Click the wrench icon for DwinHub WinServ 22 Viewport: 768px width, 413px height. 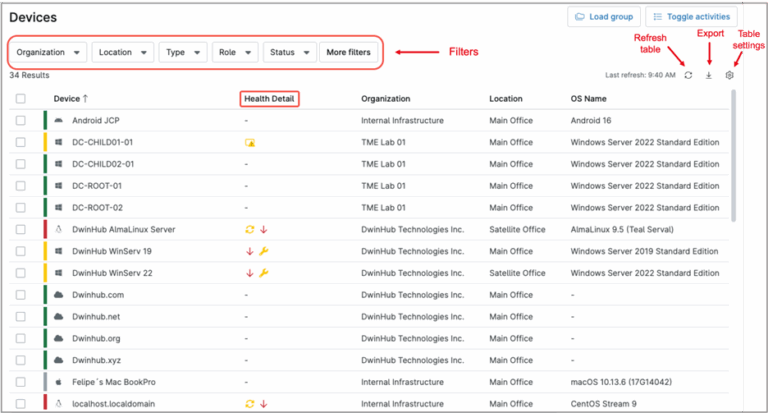[x=264, y=273]
